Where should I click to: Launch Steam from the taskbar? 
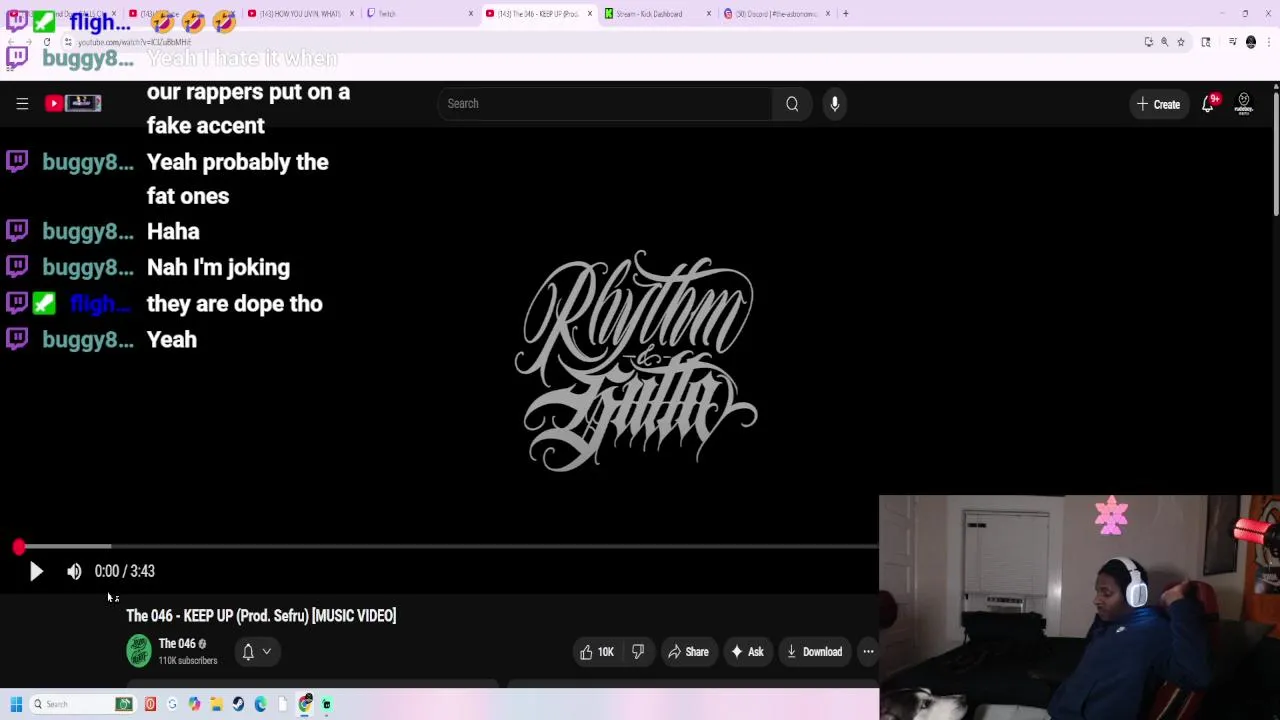click(x=238, y=704)
